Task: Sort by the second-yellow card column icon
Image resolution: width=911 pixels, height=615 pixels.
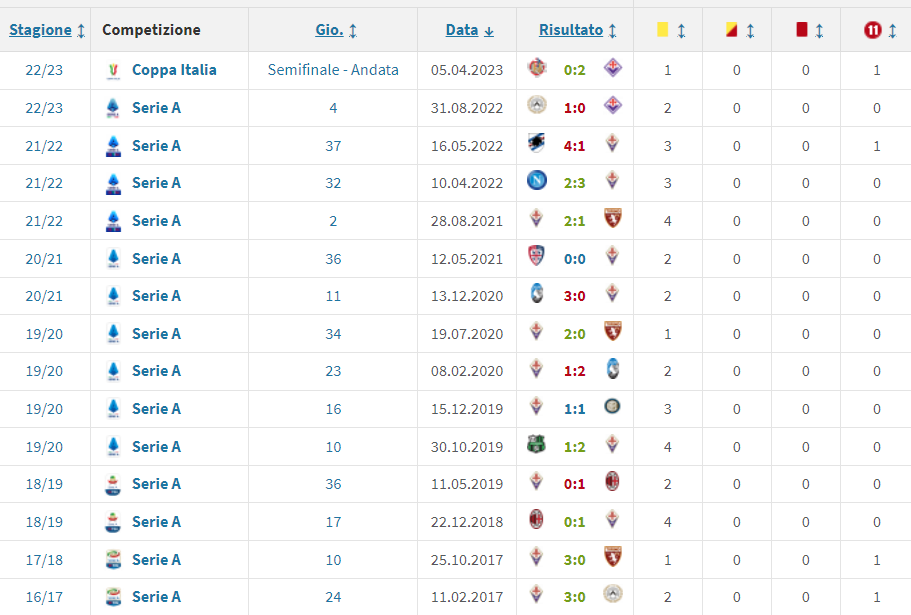Action: pos(731,30)
